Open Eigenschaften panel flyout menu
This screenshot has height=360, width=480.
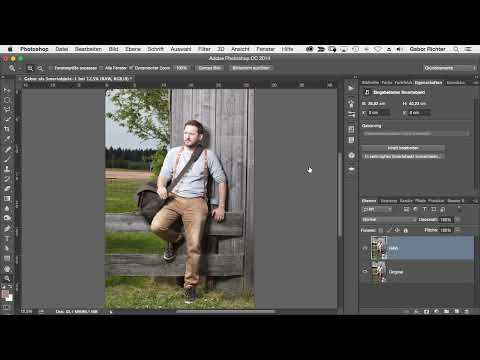[x=476, y=83]
